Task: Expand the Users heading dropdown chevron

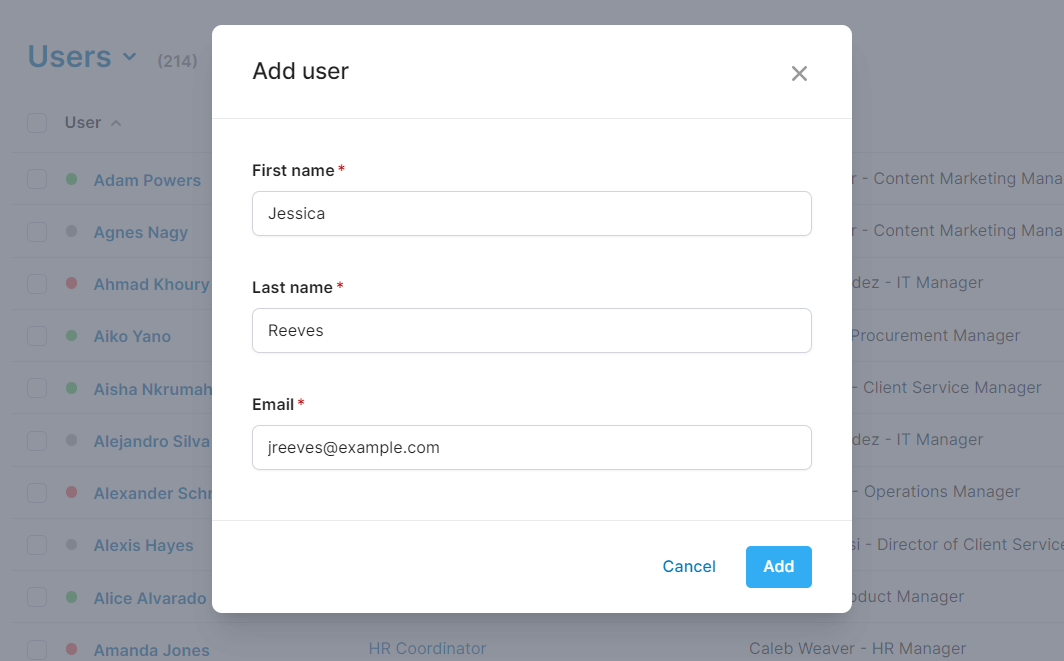Action: coord(129,57)
